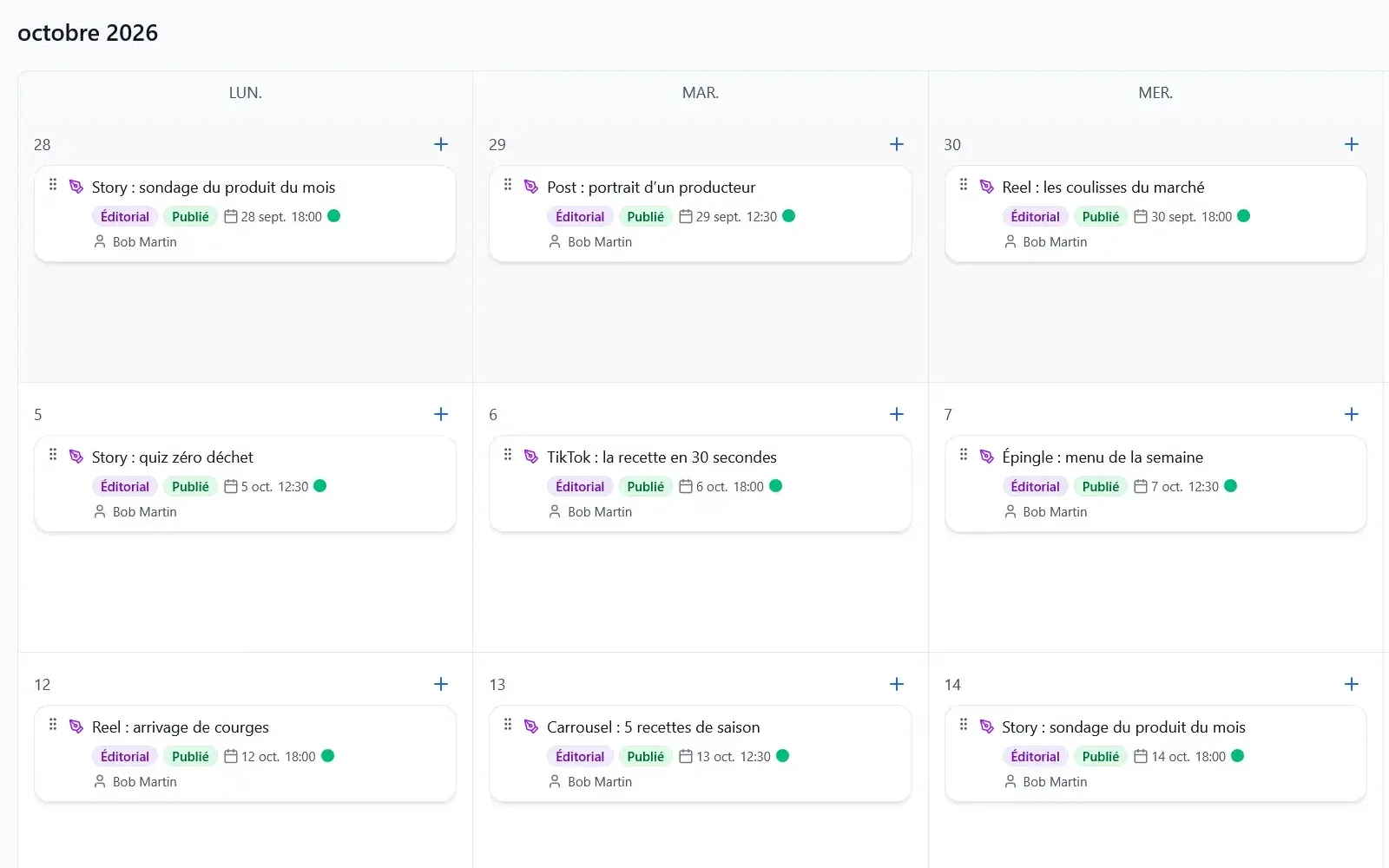Grab drag handle of Carrousel 5 recettes card
This screenshot has width=1389, height=868.
click(x=508, y=725)
